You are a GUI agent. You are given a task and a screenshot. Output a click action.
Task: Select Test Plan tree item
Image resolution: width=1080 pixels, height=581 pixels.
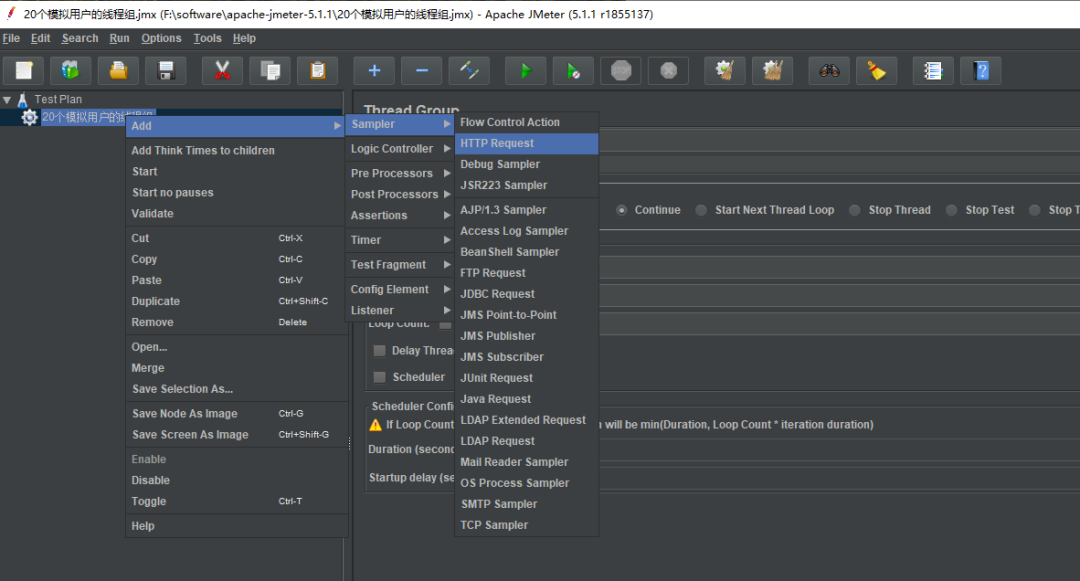(58, 100)
